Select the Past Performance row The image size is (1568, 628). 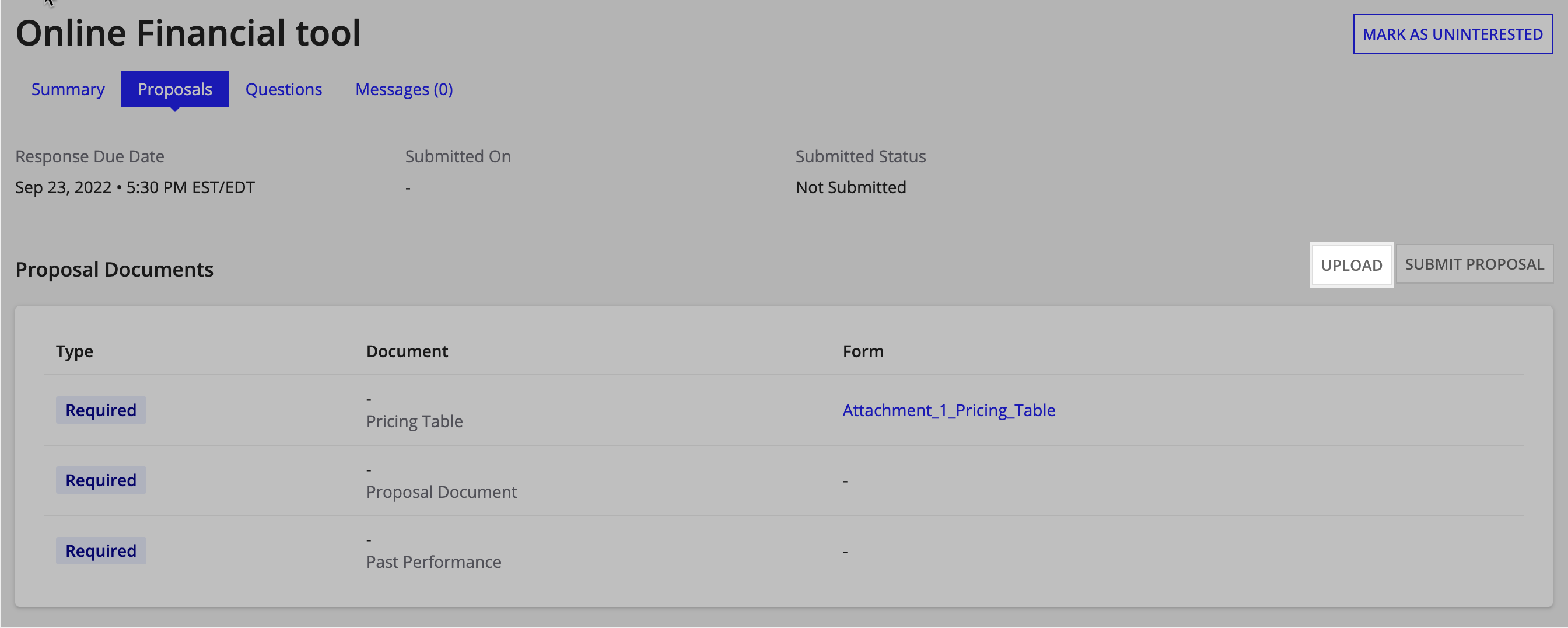[433, 561]
